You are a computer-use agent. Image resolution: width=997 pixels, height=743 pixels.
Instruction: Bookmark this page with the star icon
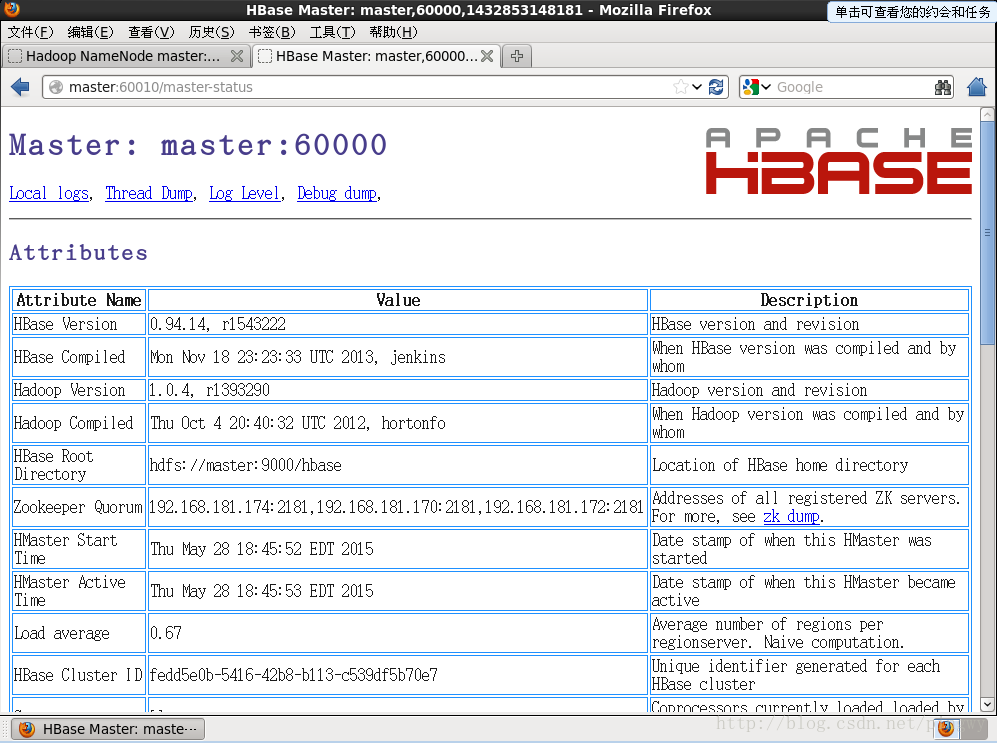pos(681,87)
